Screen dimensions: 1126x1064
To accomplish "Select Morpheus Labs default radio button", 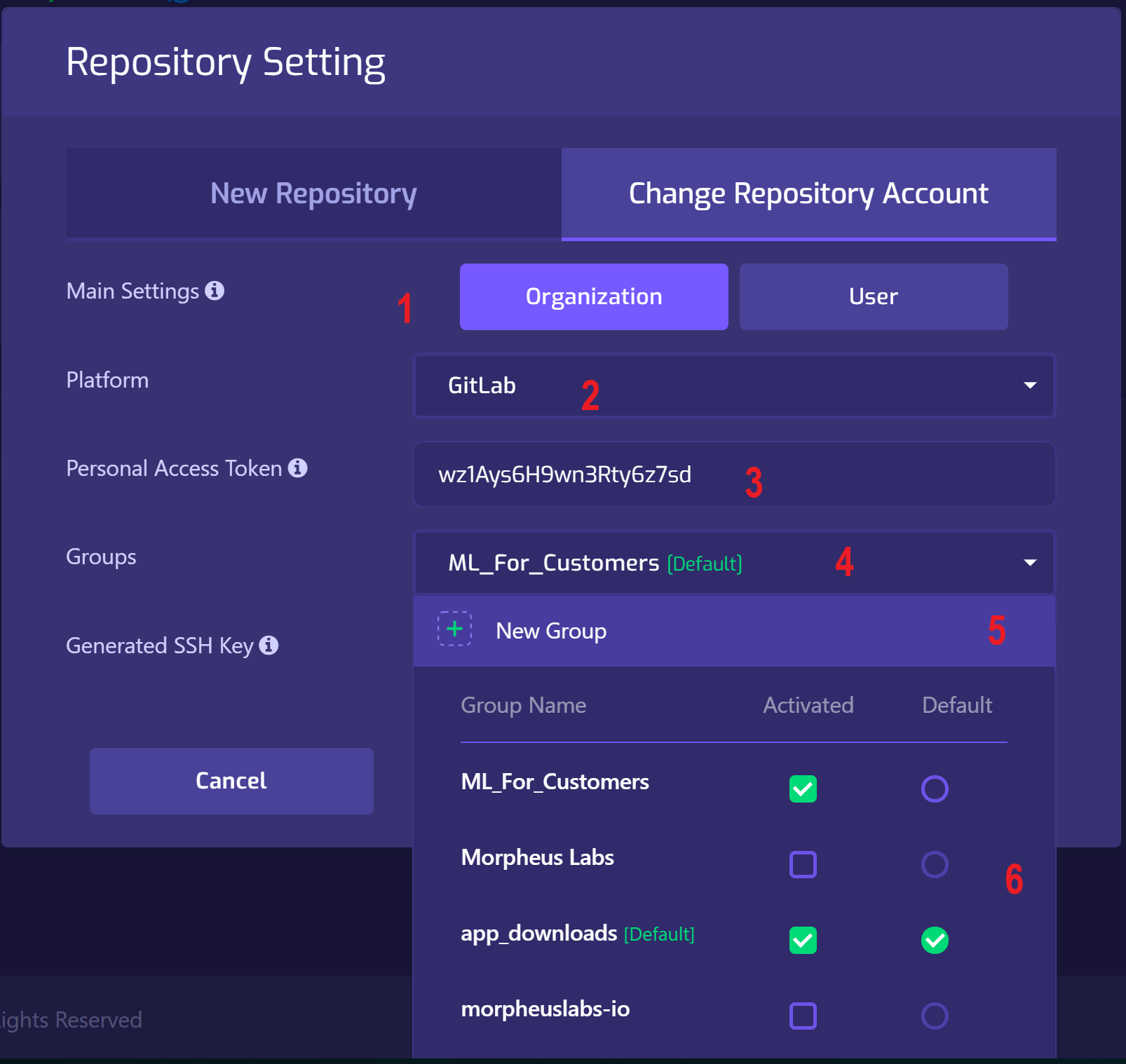I will tap(935, 865).
